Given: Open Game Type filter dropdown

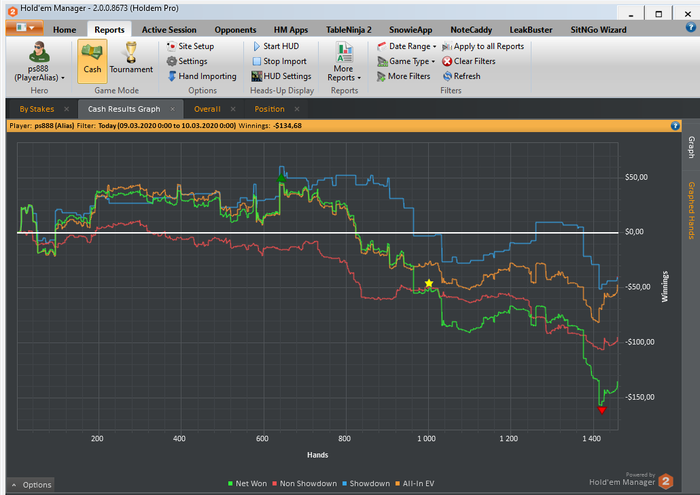Looking at the screenshot, I should point(406,61).
